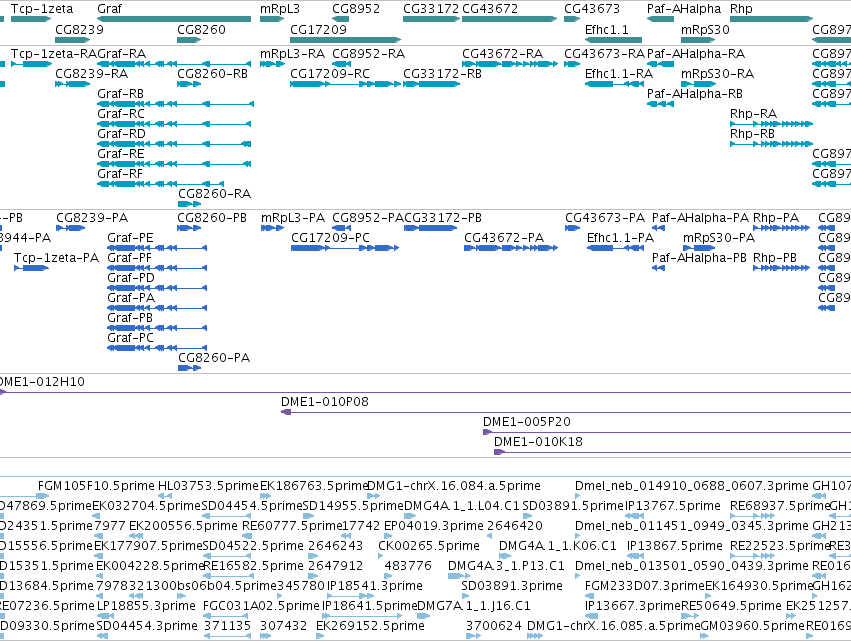Click the Dmel_neb_014910_0688_0607.3prime label
The height and width of the screenshot is (641, 851).
tap(692, 486)
